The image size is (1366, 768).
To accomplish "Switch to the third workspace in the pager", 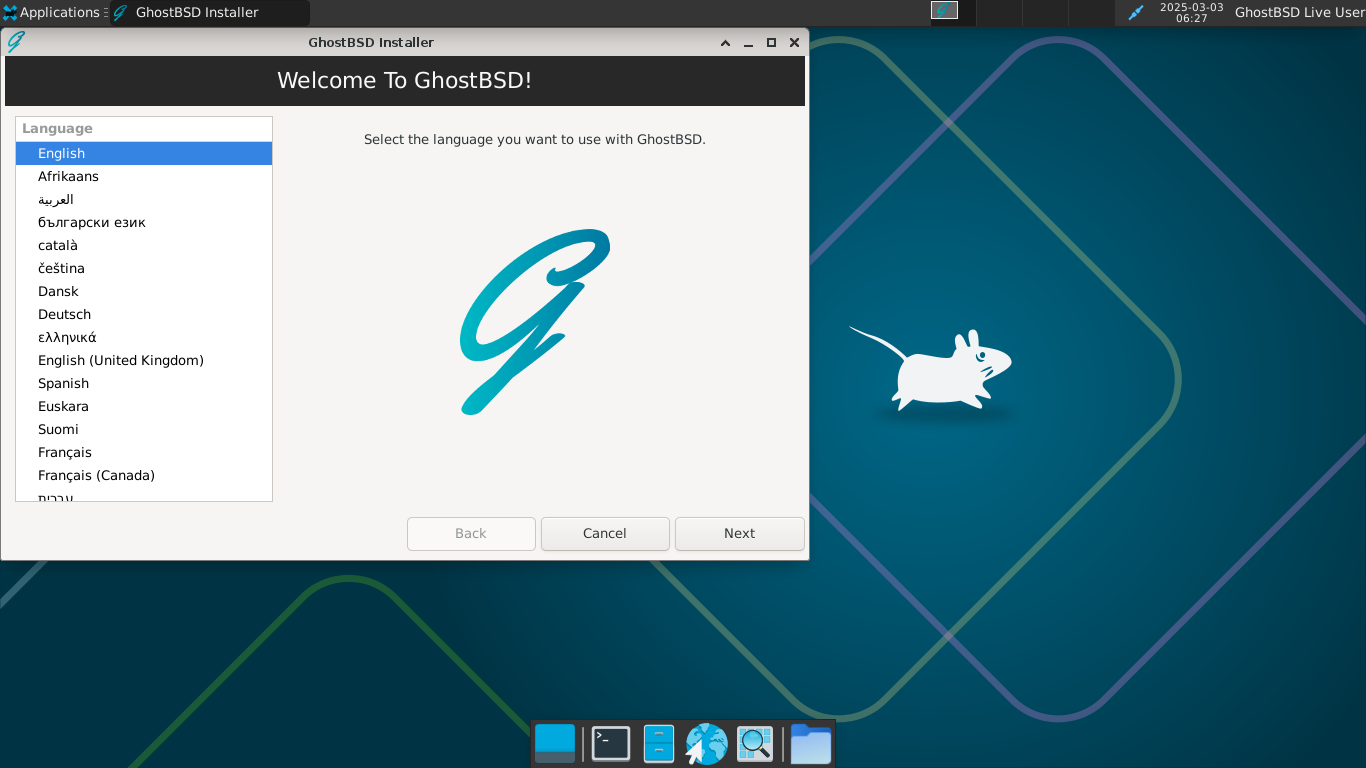I will 1044,13.
